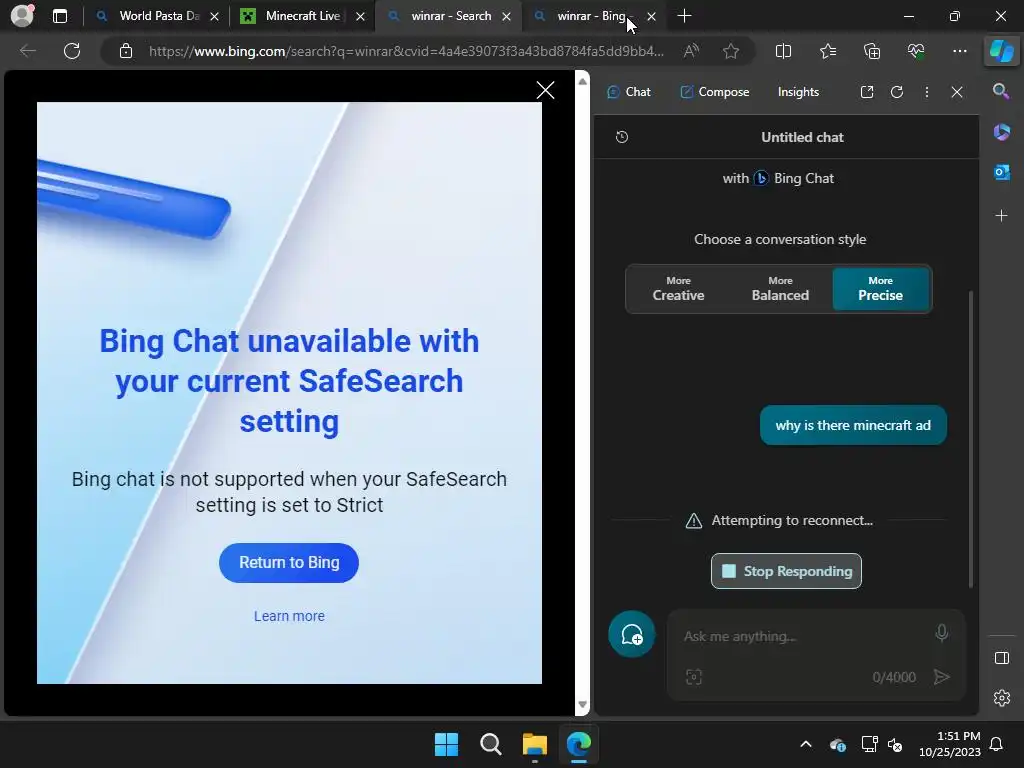Hide the sidebar with bottom panel icon

coord(1001,658)
